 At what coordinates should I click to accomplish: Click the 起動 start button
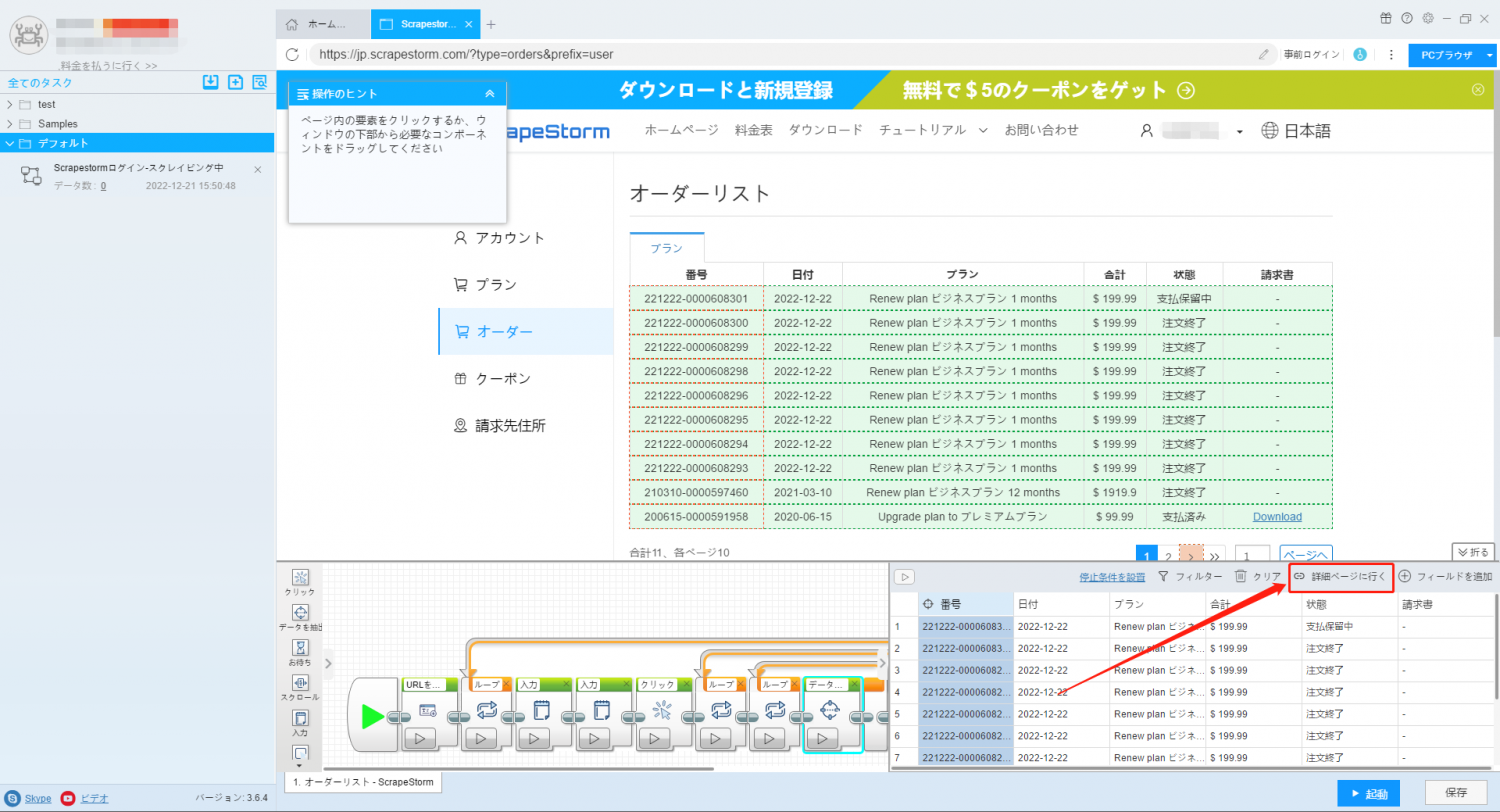[1369, 793]
